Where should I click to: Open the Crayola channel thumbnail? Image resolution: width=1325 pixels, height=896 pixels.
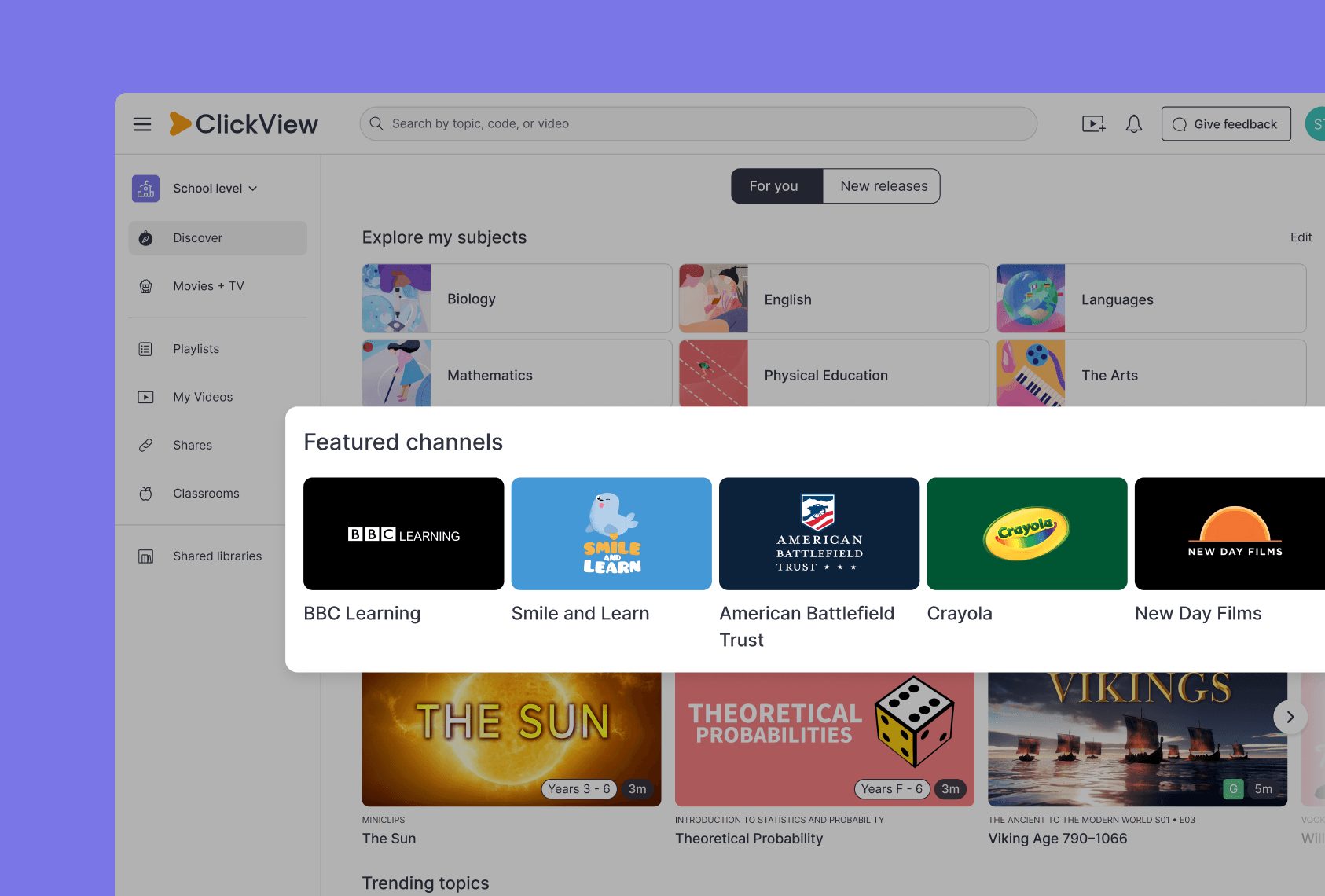tap(1027, 534)
